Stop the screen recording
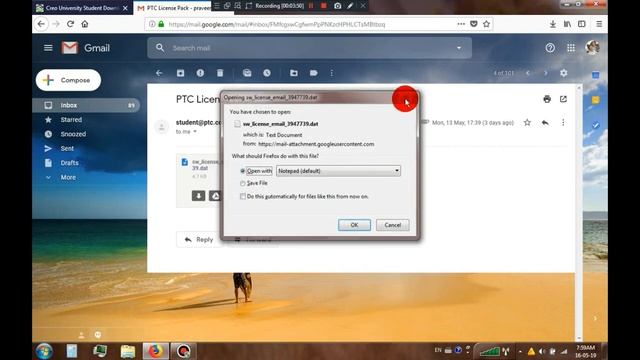 click(x=324, y=6)
